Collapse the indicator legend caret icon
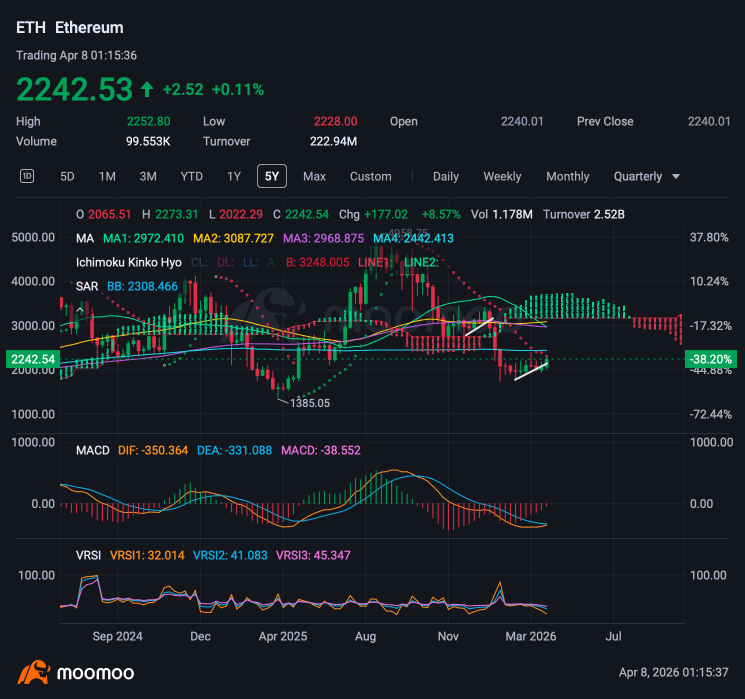The image size is (745, 699). (80, 310)
